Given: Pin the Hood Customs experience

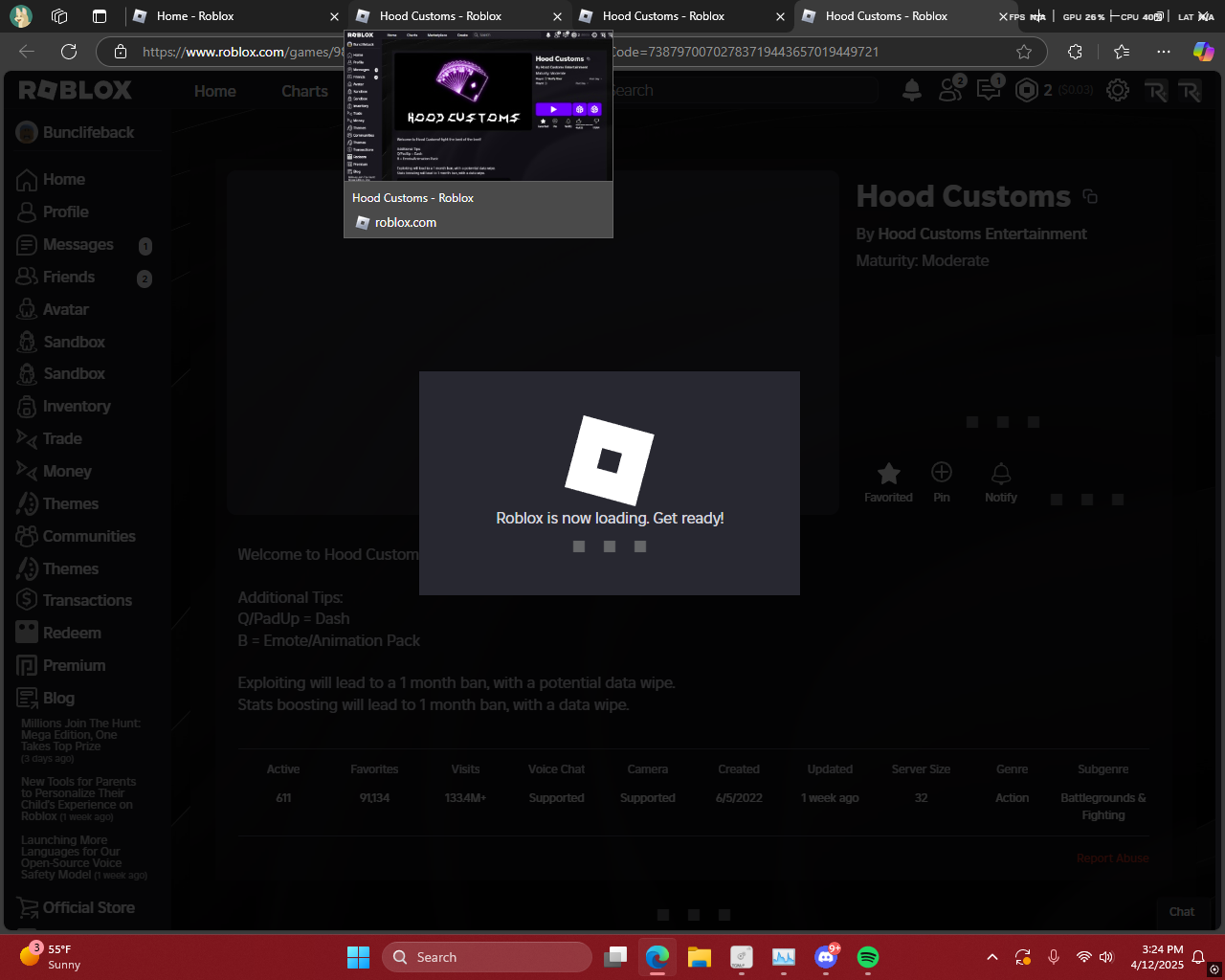Looking at the screenshot, I should [x=942, y=472].
